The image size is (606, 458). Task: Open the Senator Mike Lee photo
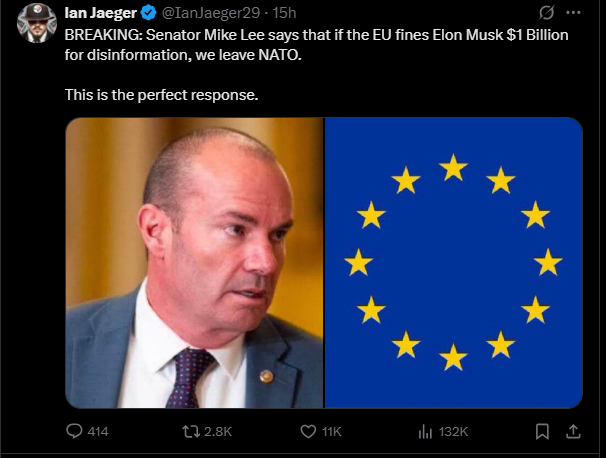[x=194, y=262]
